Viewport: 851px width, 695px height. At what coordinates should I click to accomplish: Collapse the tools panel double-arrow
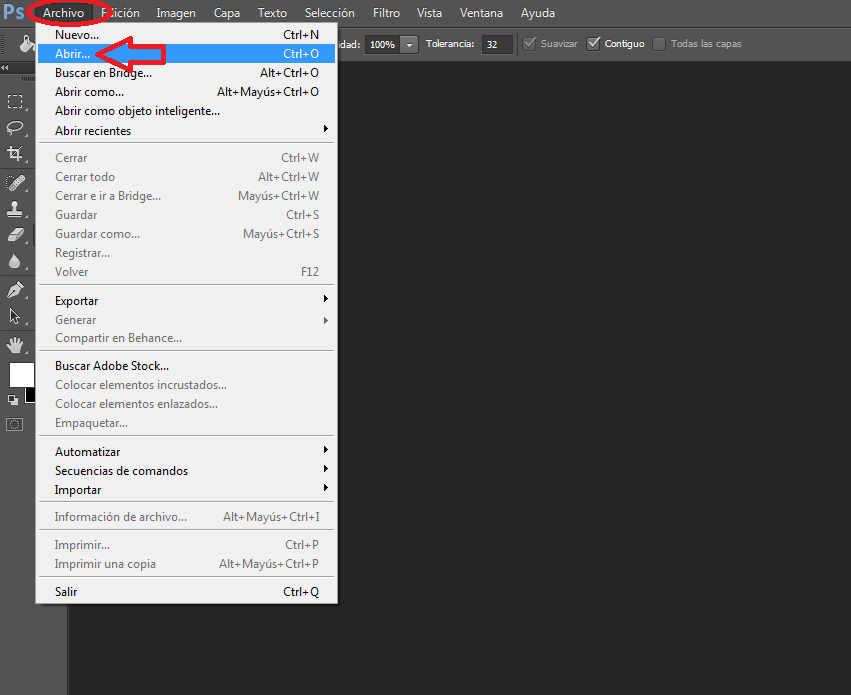5,68
